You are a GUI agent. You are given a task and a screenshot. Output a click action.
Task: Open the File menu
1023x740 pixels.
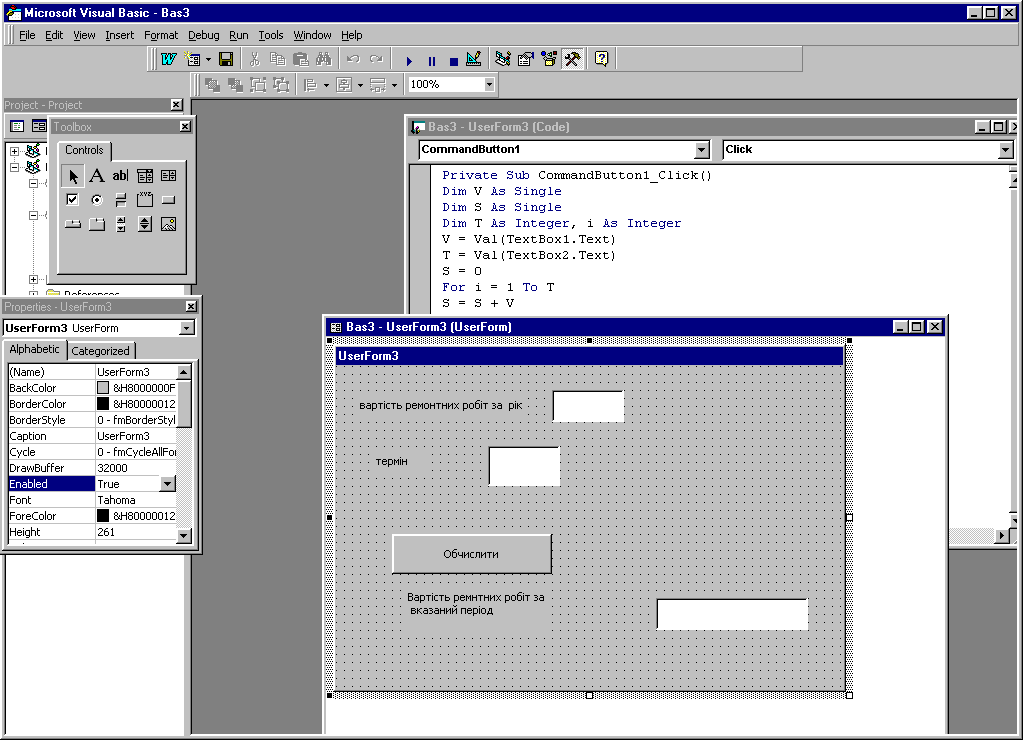click(x=27, y=35)
